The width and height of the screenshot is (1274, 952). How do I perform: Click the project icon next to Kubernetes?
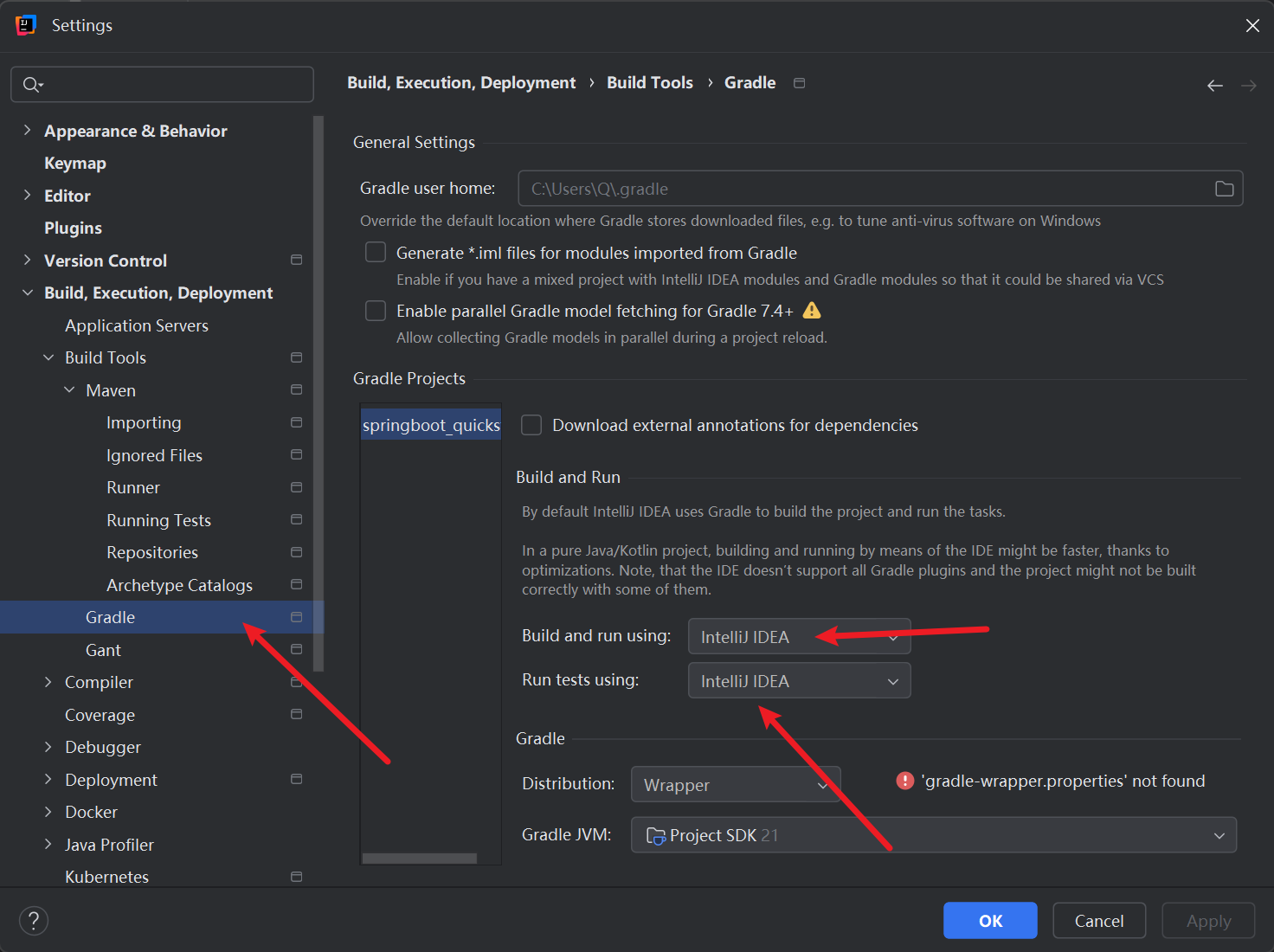(297, 877)
